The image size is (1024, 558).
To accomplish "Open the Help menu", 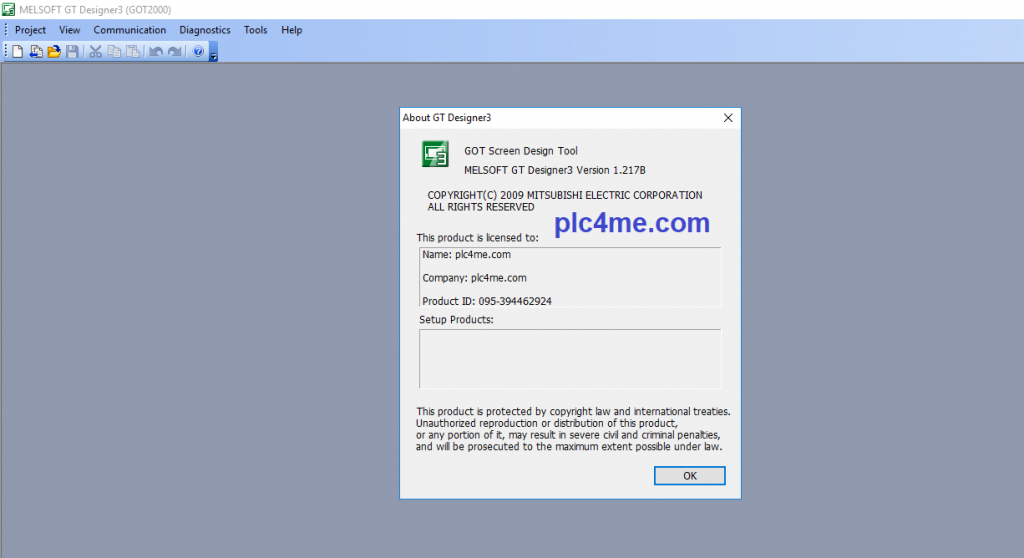I will [291, 30].
